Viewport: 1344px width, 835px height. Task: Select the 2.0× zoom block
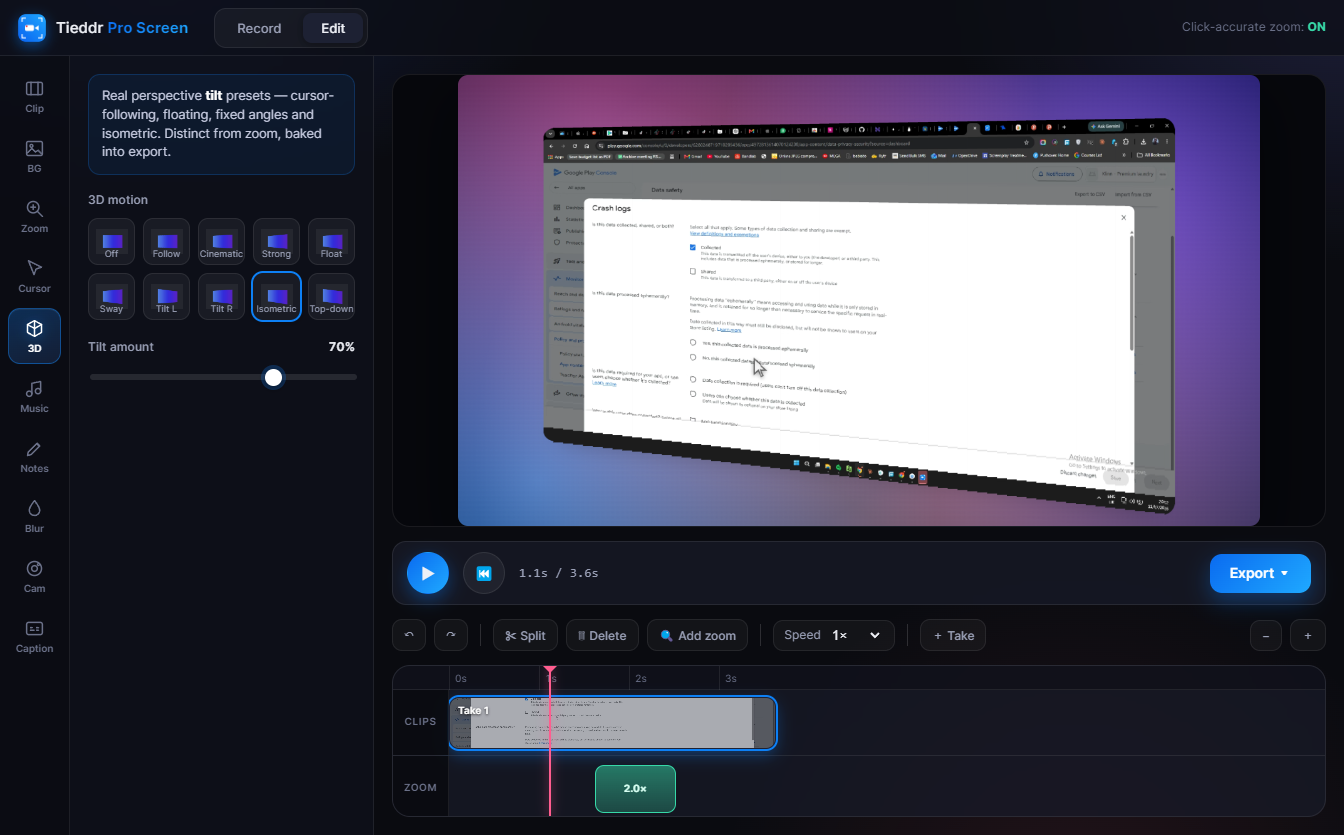pyautogui.click(x=635, y=789)
